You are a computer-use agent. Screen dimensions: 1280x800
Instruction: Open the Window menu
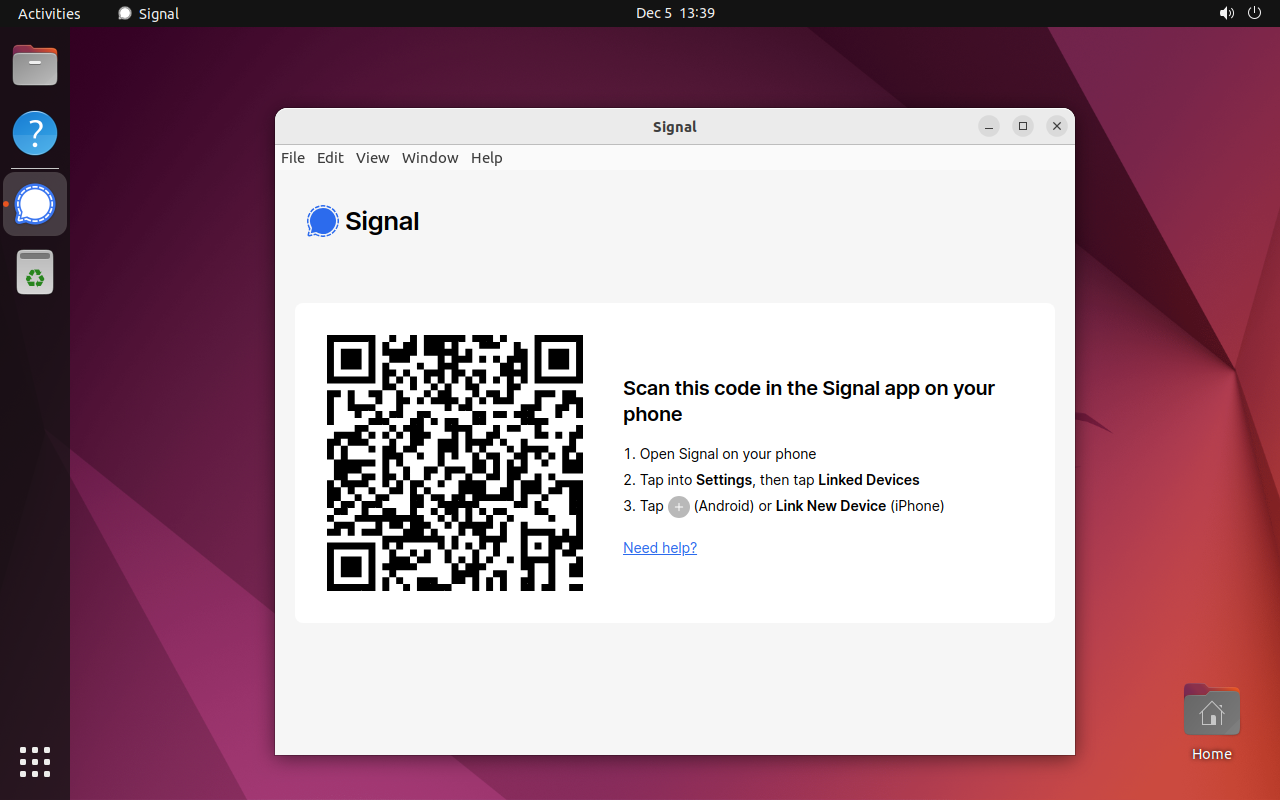(430, 158)
